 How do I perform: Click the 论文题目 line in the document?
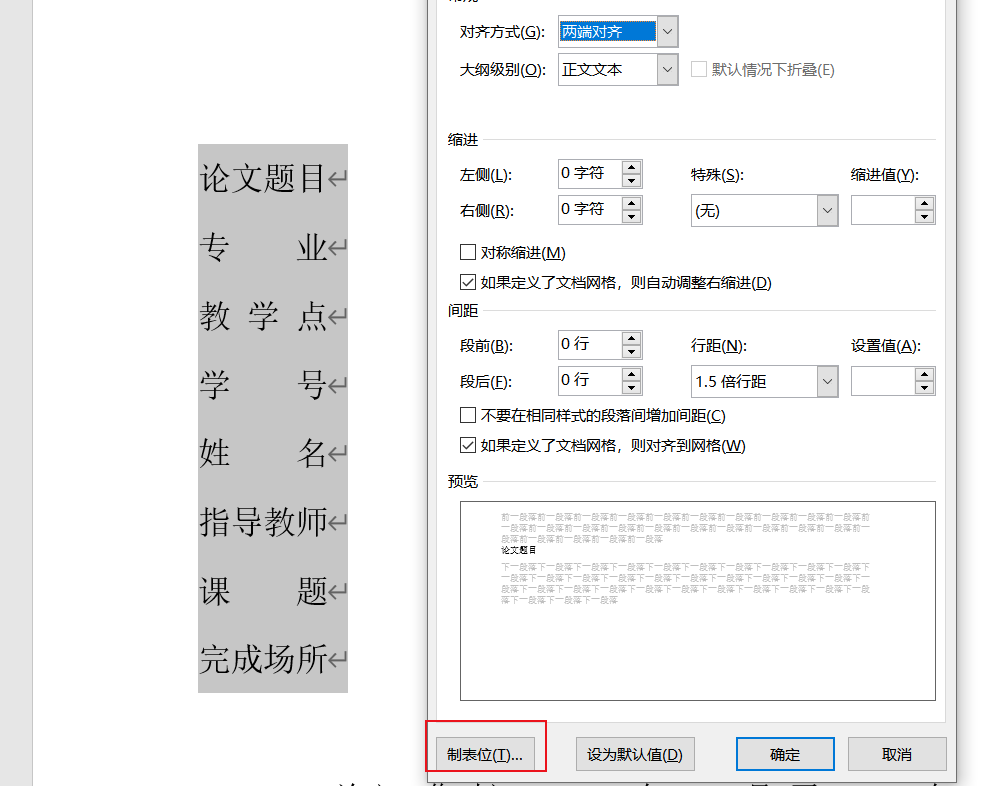coord(263,178)
